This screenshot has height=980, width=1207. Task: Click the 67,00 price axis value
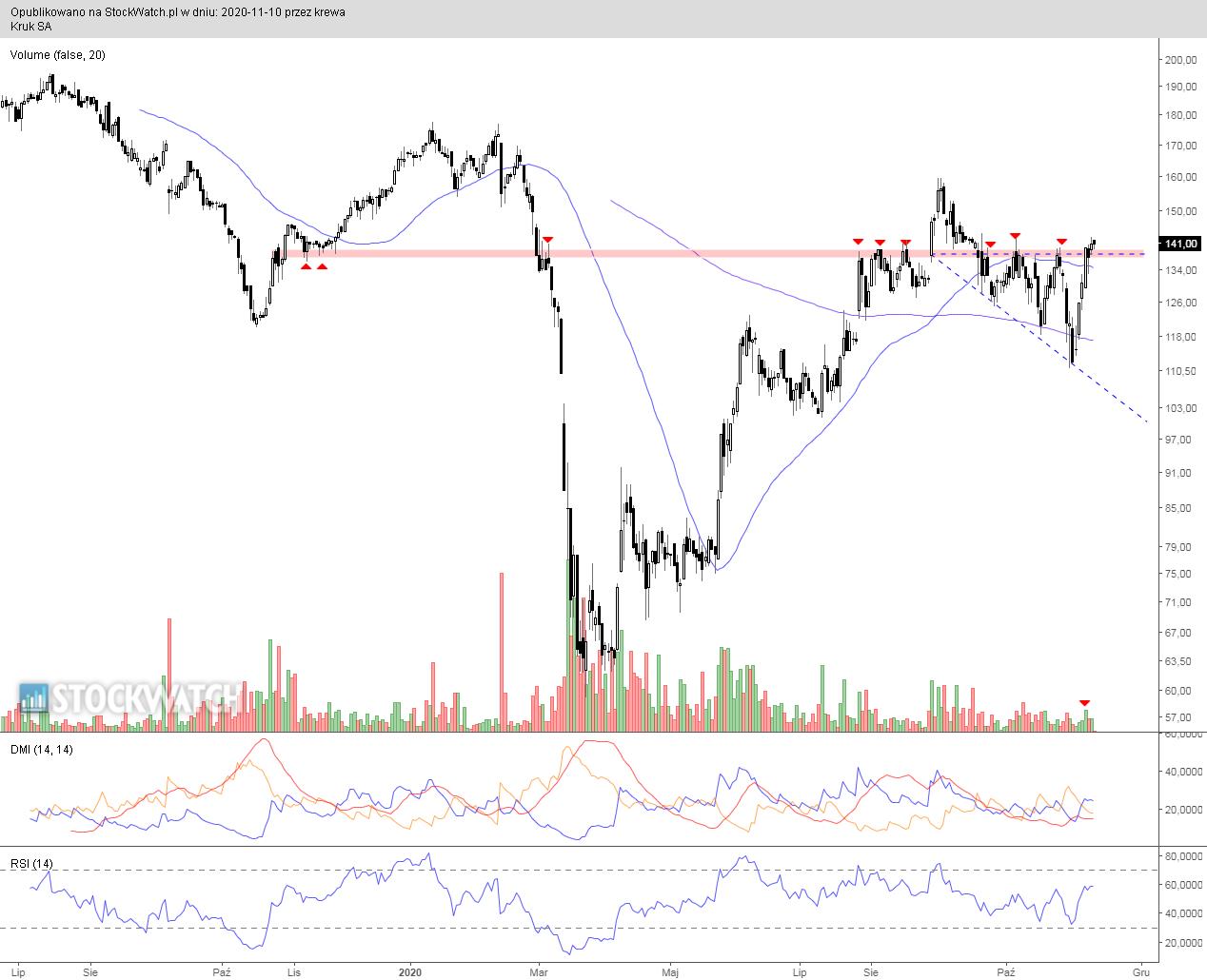click(x=1180, y=633)
